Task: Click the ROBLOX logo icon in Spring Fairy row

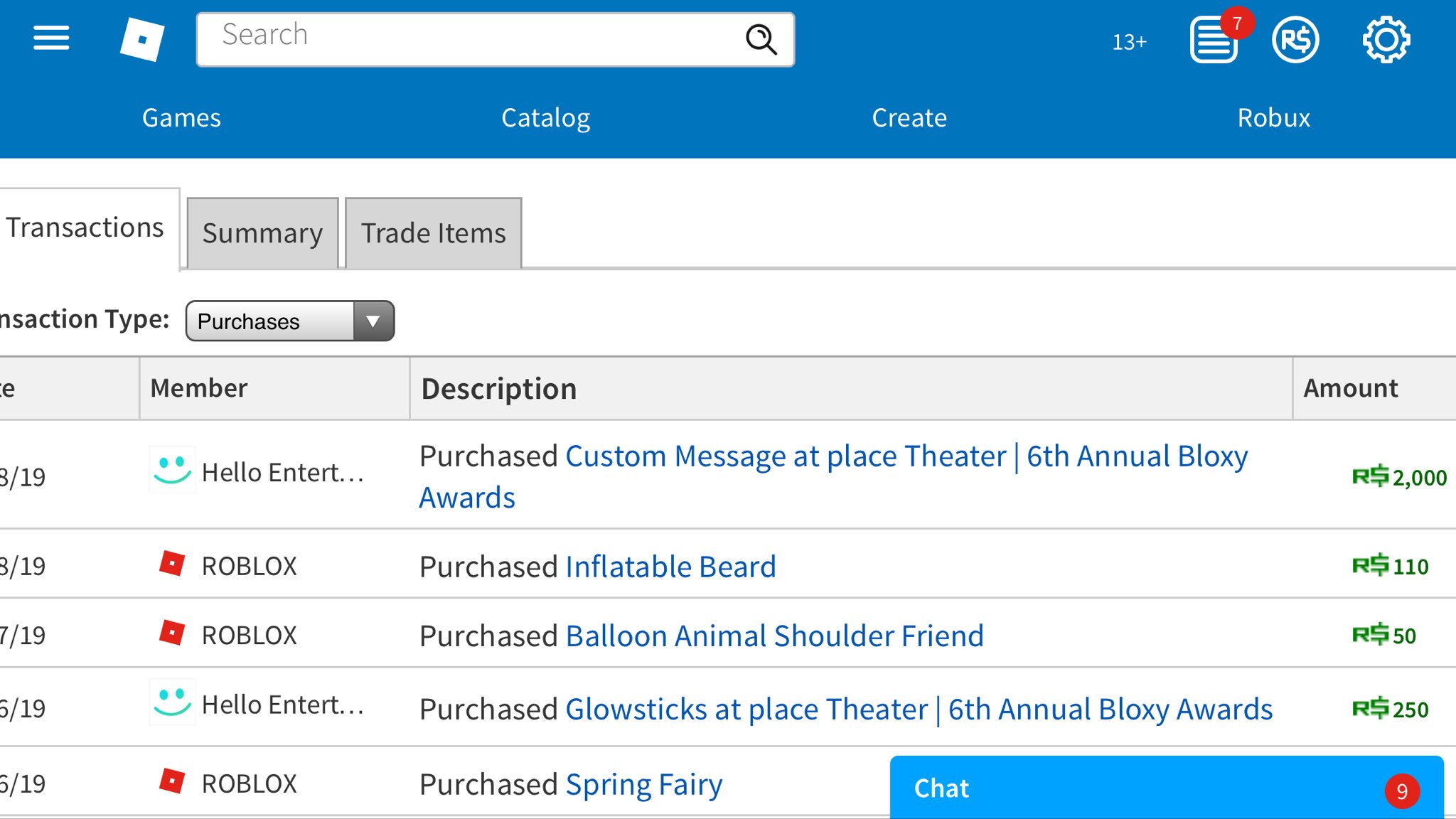Action: pyautogui.click(x=172, y=781)
